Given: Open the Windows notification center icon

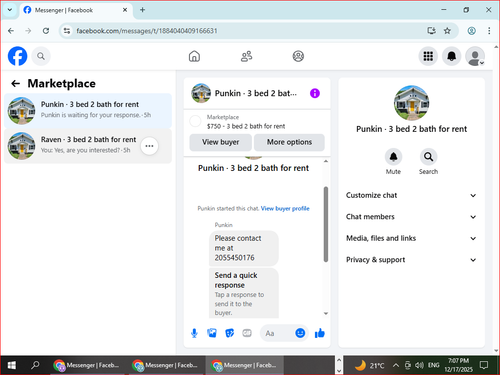Looking at the screenshot, I should 484,365.
